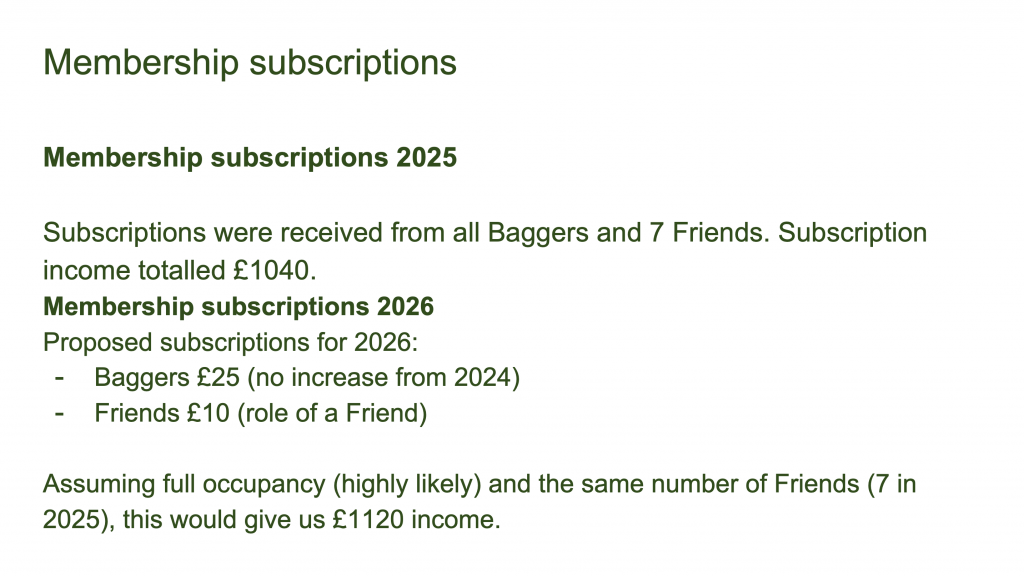Click the dash bullet before "Baggers £25"
The width and height of the screenshot is (1024, 576).
tap(59, 378)
